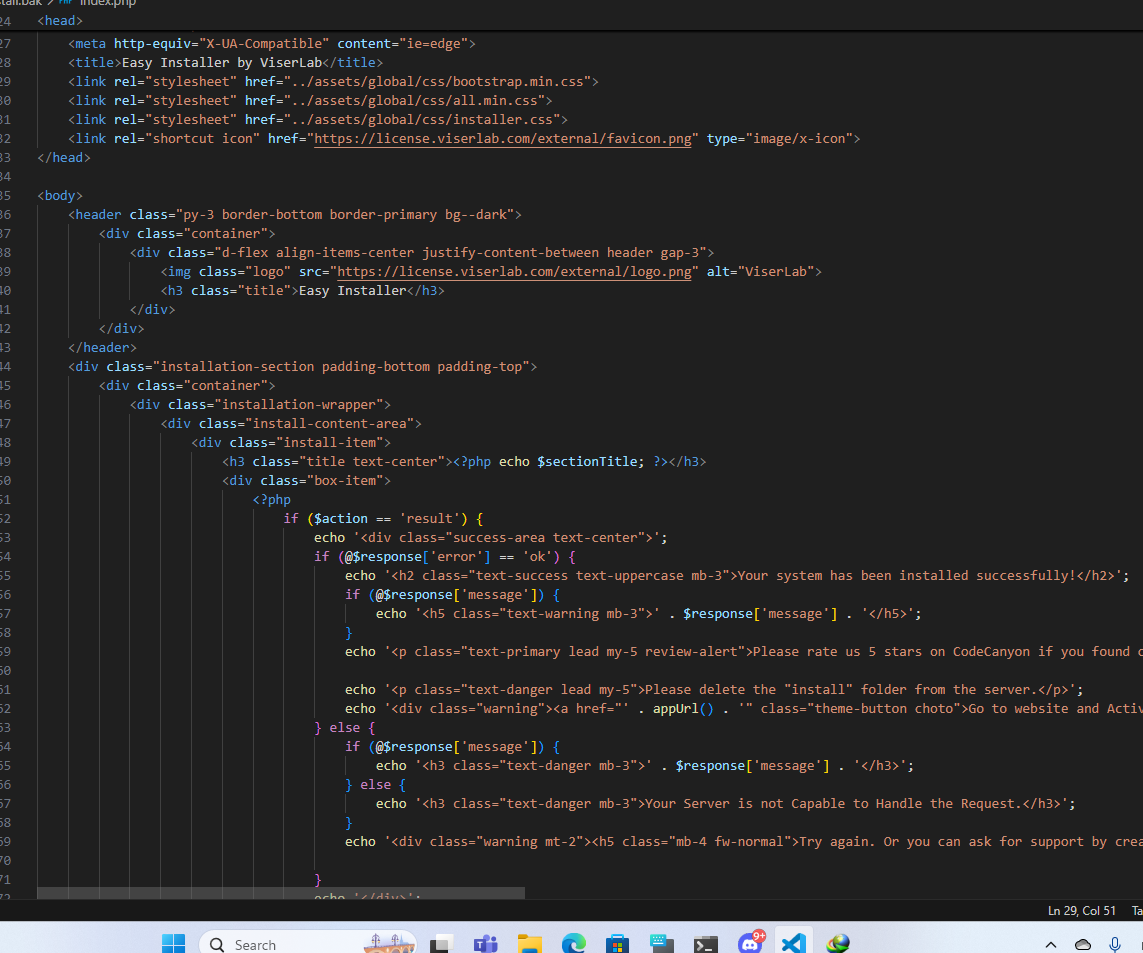Click the opening <body> tag

click(60, 195)
